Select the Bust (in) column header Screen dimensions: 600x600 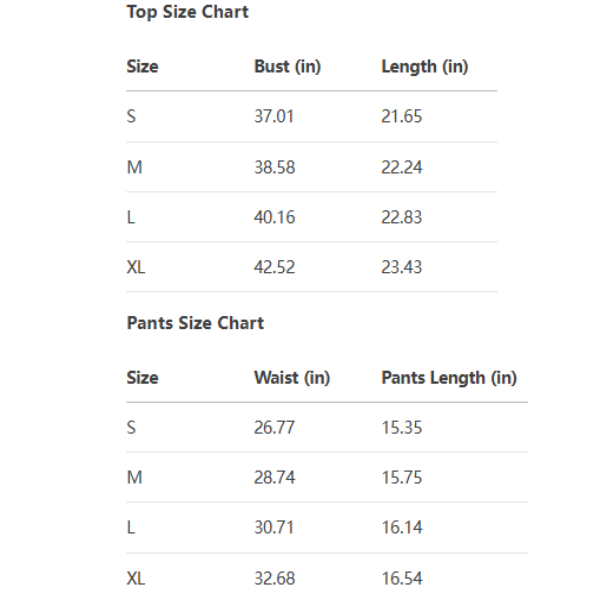pyautogui.click(x=287, y=67)
